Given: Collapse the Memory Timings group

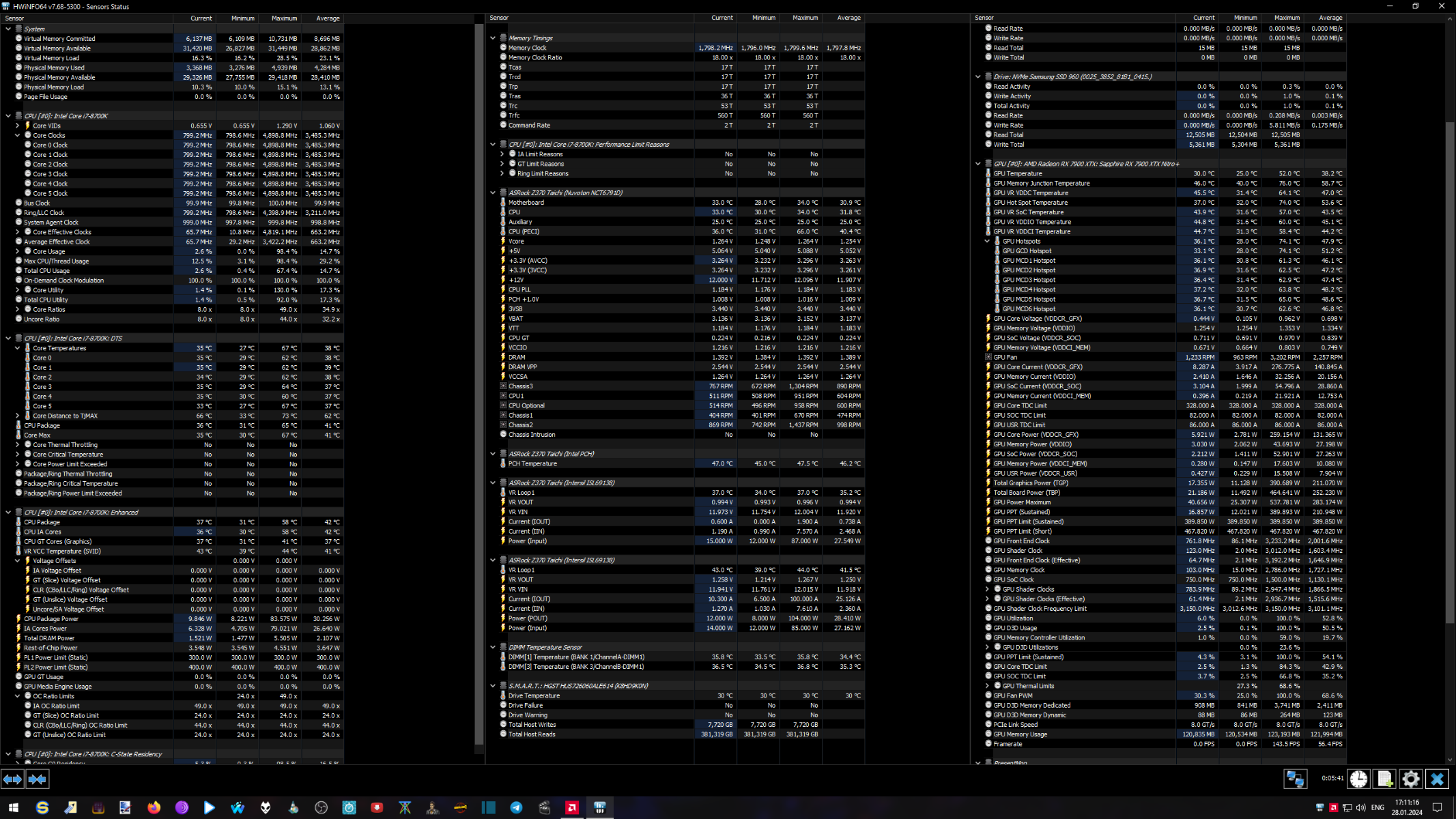Looking at the screenshot, I should click(493, 38).
